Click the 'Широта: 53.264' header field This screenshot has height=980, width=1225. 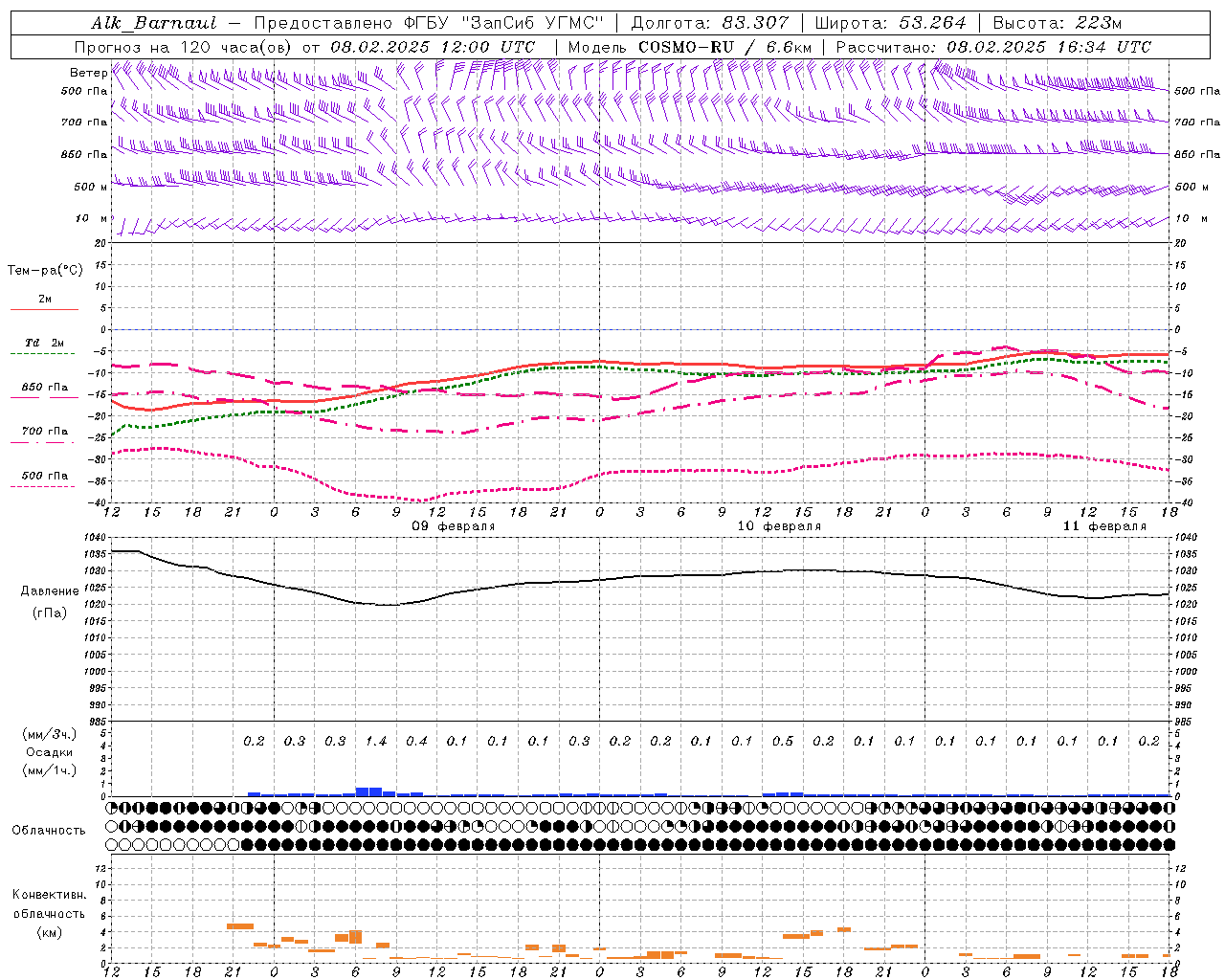click(890, 23)
